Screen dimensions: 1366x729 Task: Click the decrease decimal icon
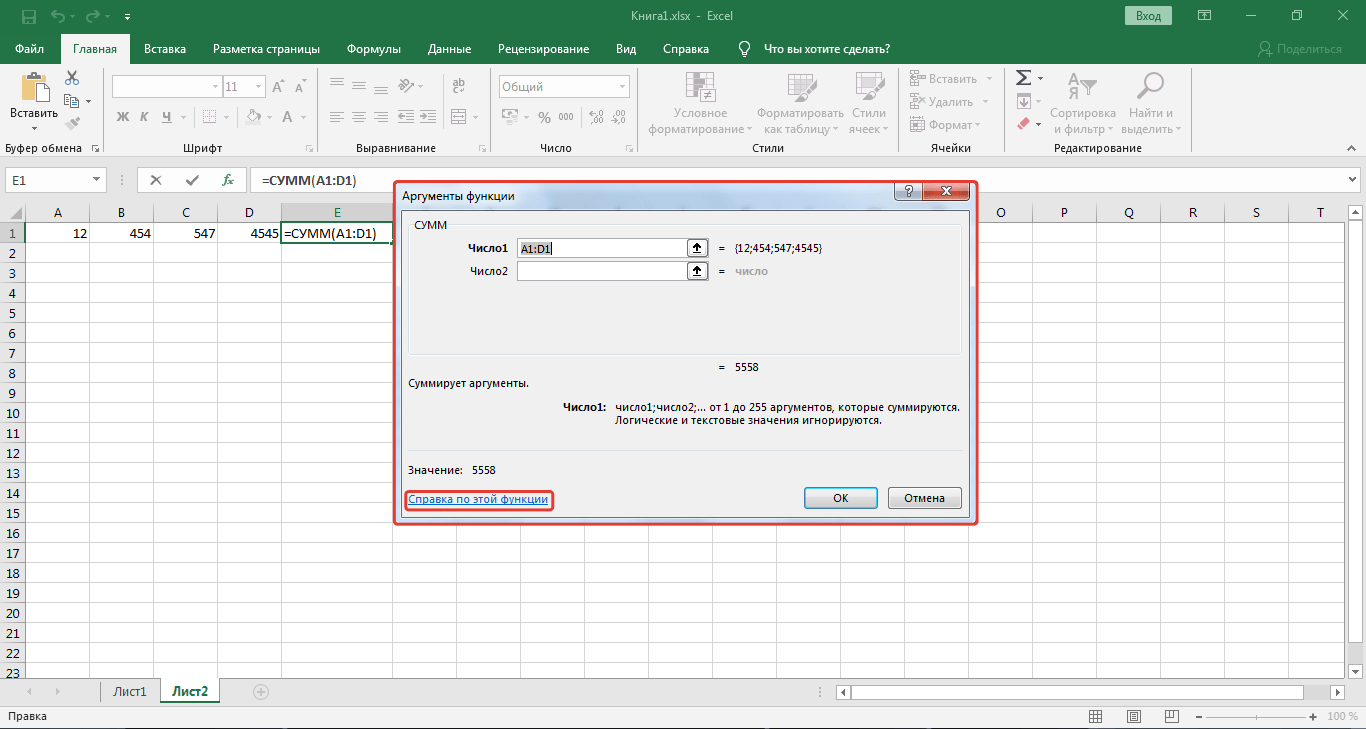click(x=620, y=117)
